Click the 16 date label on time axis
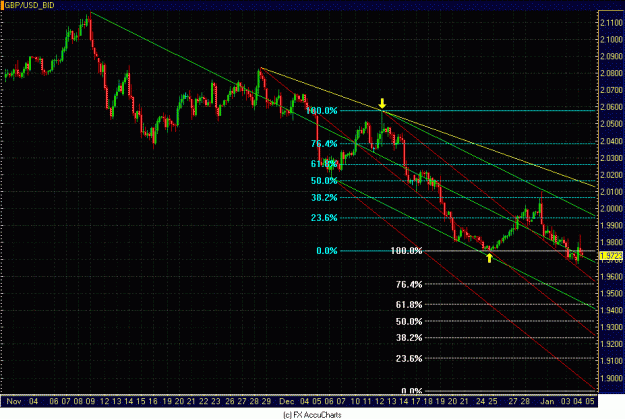 [153, 401]
